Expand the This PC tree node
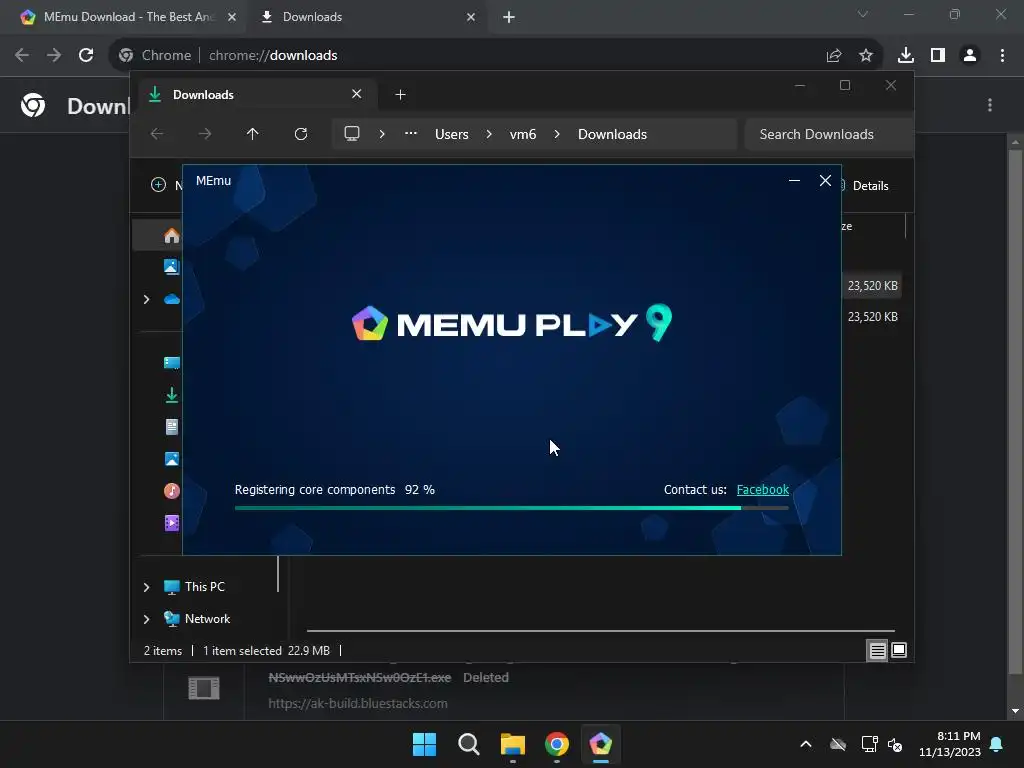 [146, 587]
